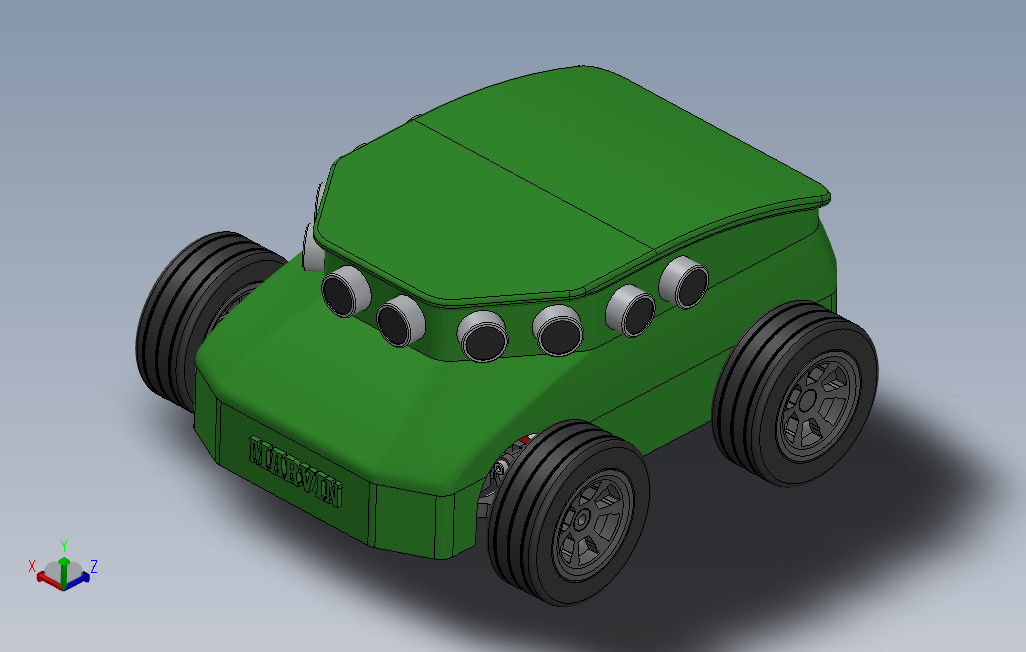
Task: Select the spoked rim of the rear wheel
Action: pos(818,407)
